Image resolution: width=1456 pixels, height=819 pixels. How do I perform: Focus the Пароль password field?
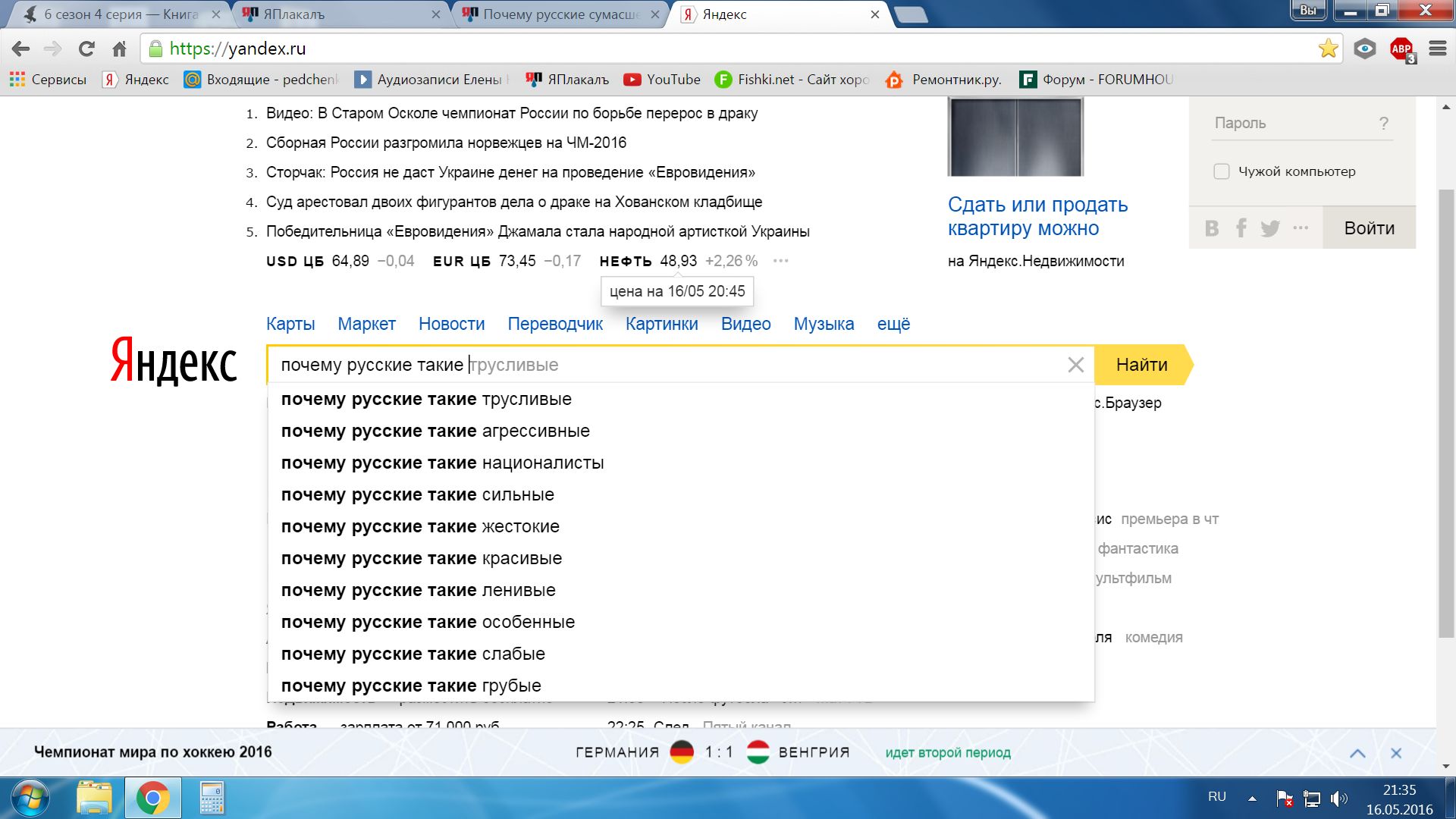(x=1302, y=123)
